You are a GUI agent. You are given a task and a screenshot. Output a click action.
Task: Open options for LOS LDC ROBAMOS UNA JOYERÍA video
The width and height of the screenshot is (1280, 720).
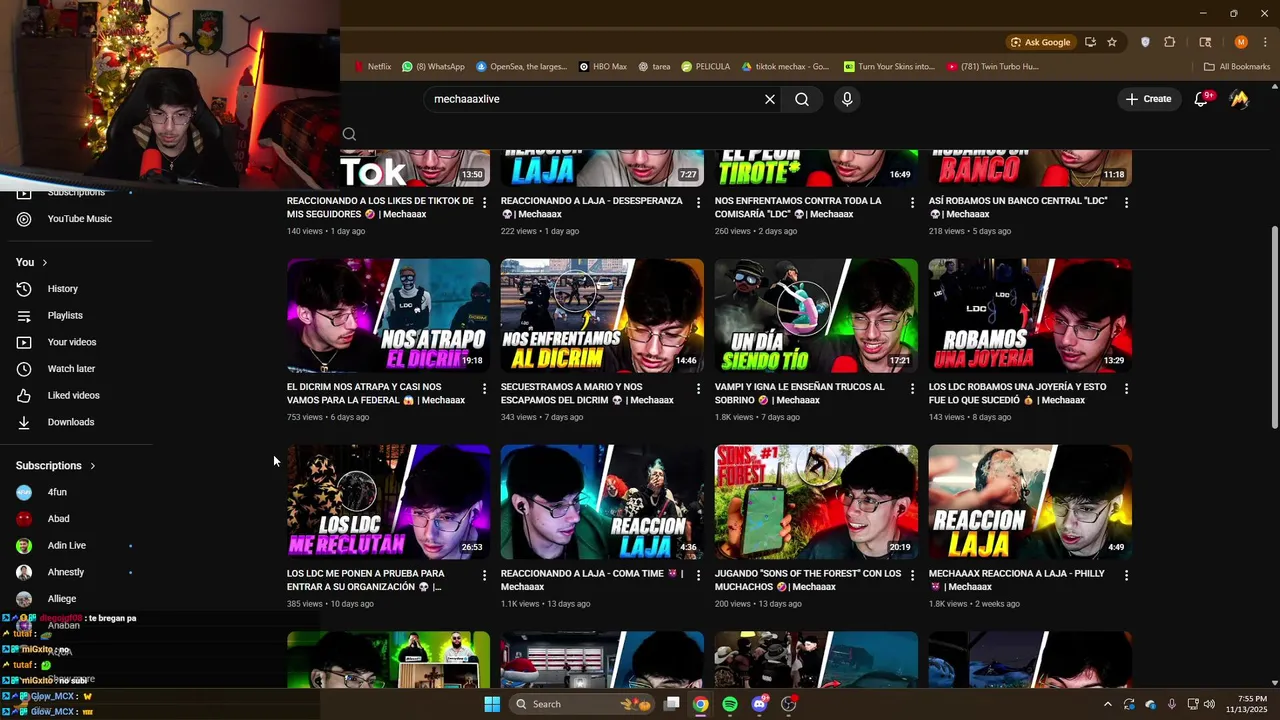click(x=1127, y=388)
